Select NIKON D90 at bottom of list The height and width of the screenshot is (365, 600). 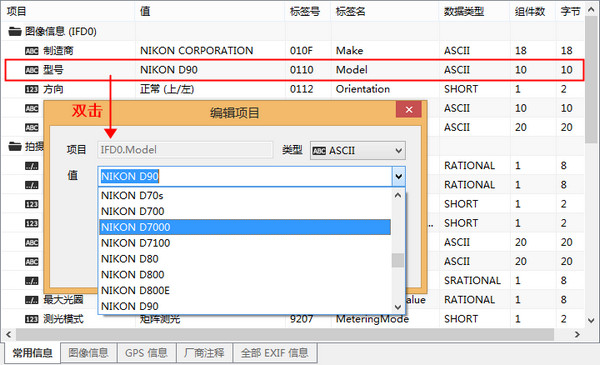245,306
